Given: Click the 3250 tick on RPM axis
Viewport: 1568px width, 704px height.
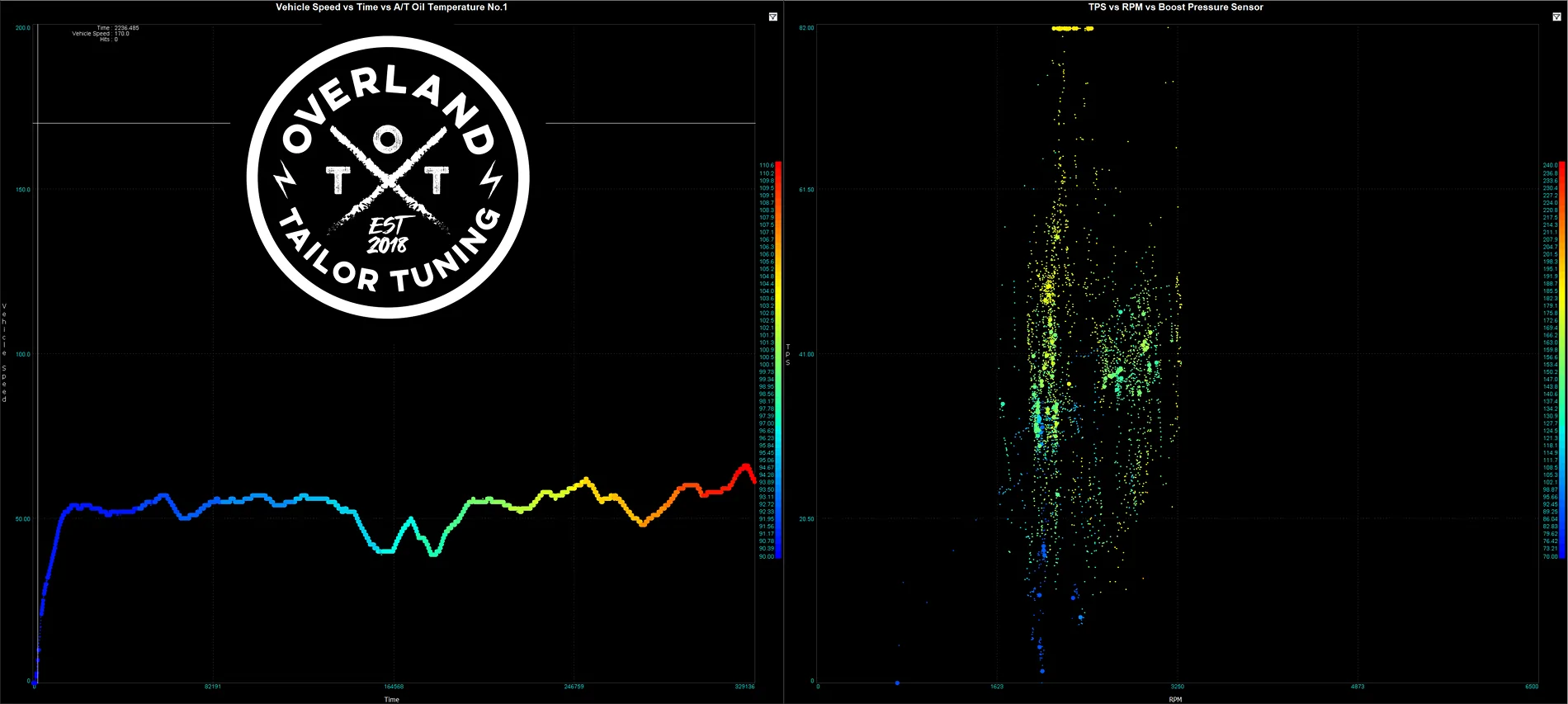Looking at the screenshot, I should 1178,687.
